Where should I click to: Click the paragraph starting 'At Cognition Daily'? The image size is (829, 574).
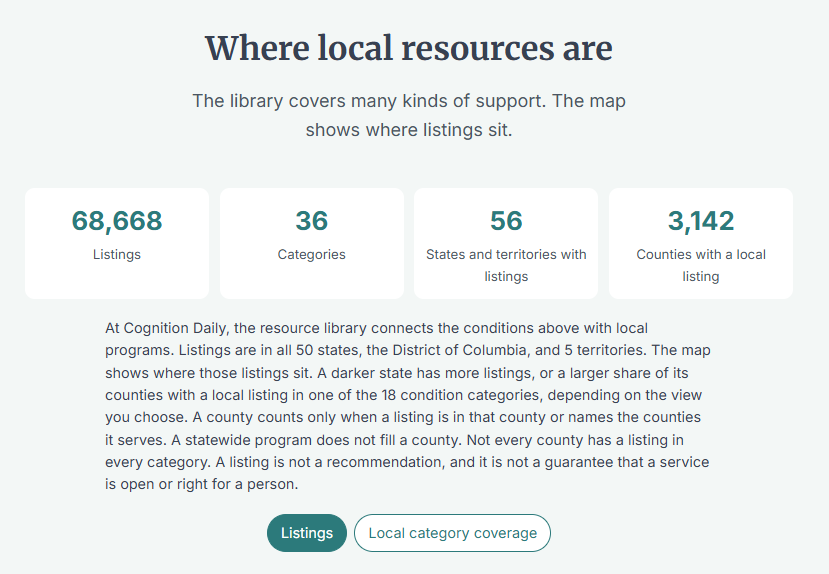point(408,406)
